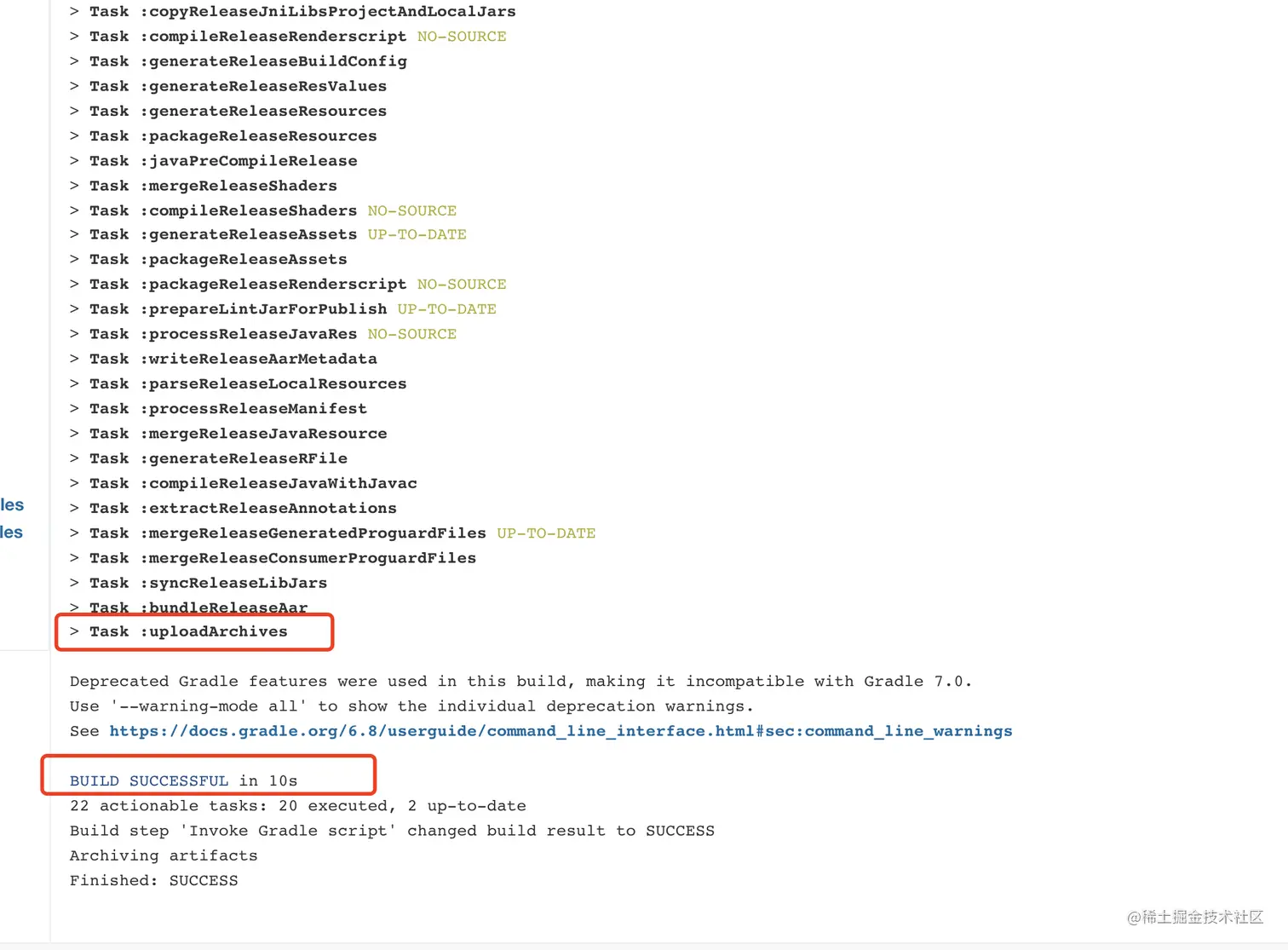Select the ':compileReleaseJavaWithJavac' task line
Screen dimensions: 1288x950
244,483
